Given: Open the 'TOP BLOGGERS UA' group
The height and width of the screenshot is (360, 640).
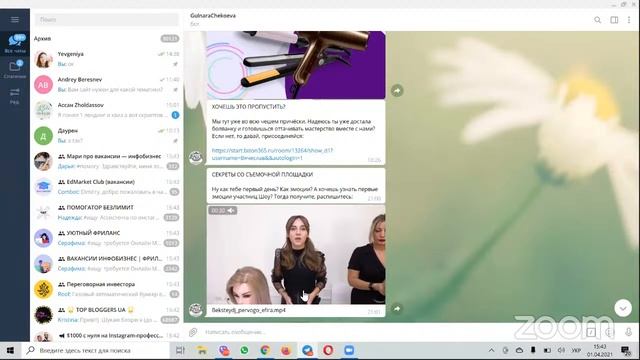Looking at the screenshot, I should 107,315.
